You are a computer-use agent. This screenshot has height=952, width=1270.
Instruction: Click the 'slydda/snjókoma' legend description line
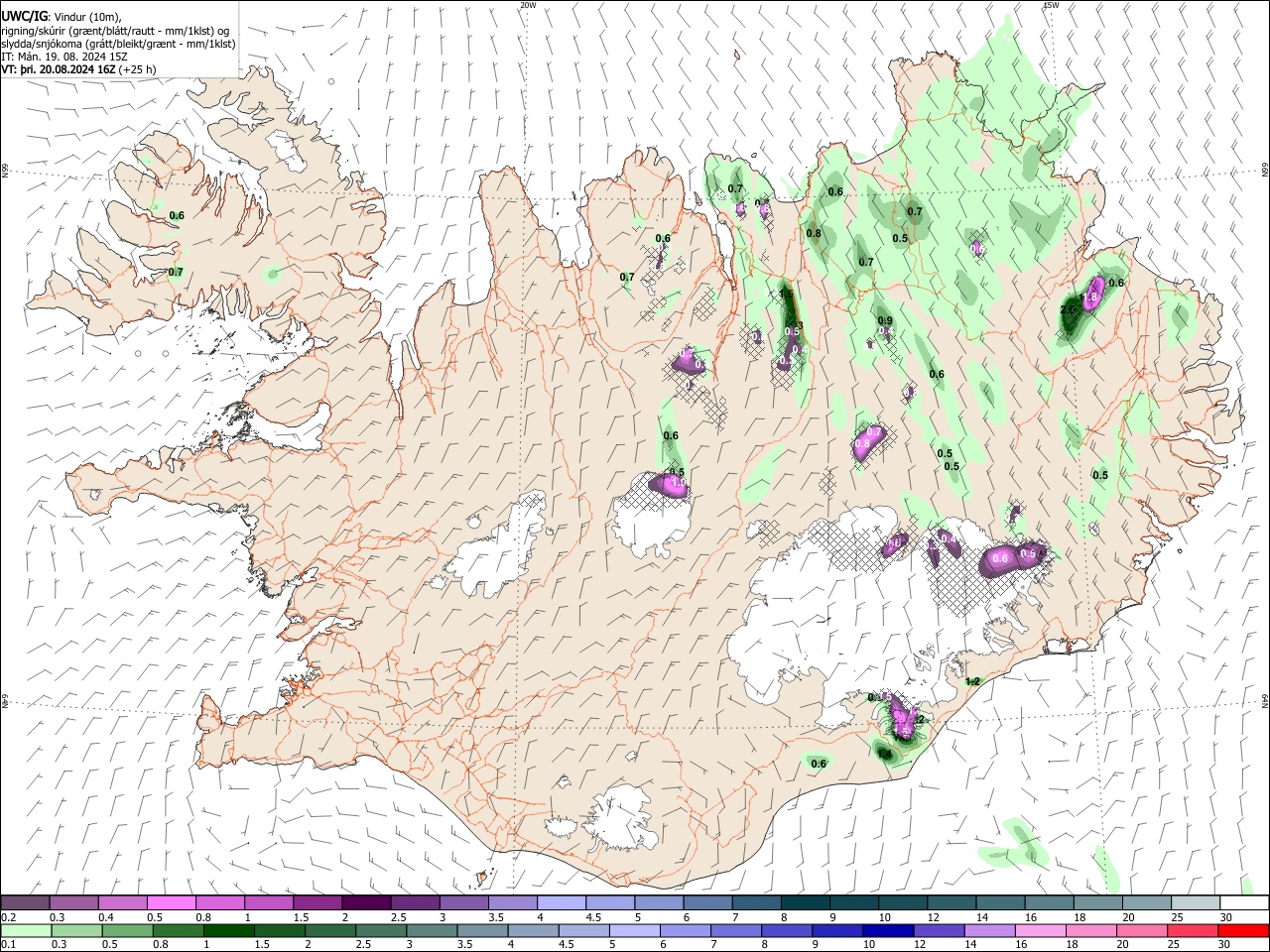(118, 44)
